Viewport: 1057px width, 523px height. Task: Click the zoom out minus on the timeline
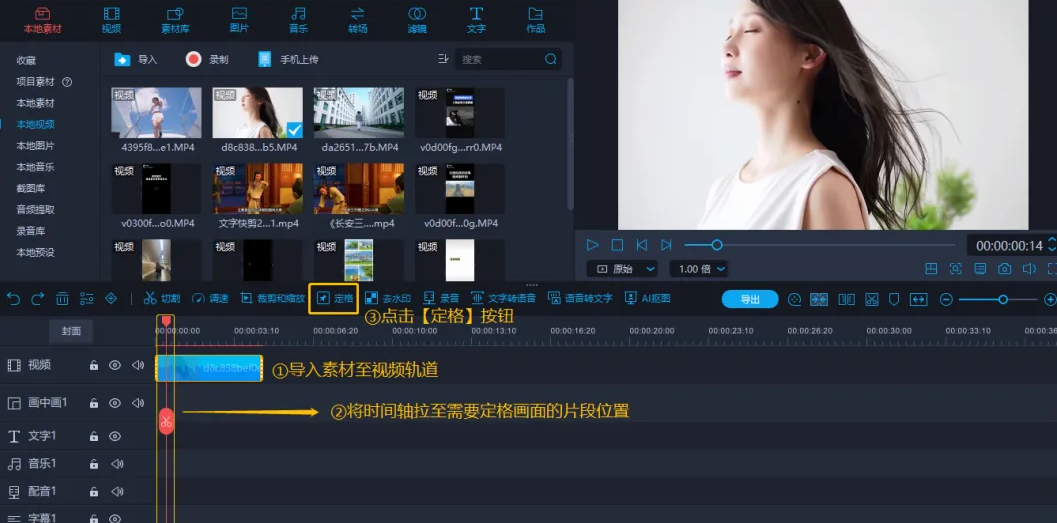(946, 299)
